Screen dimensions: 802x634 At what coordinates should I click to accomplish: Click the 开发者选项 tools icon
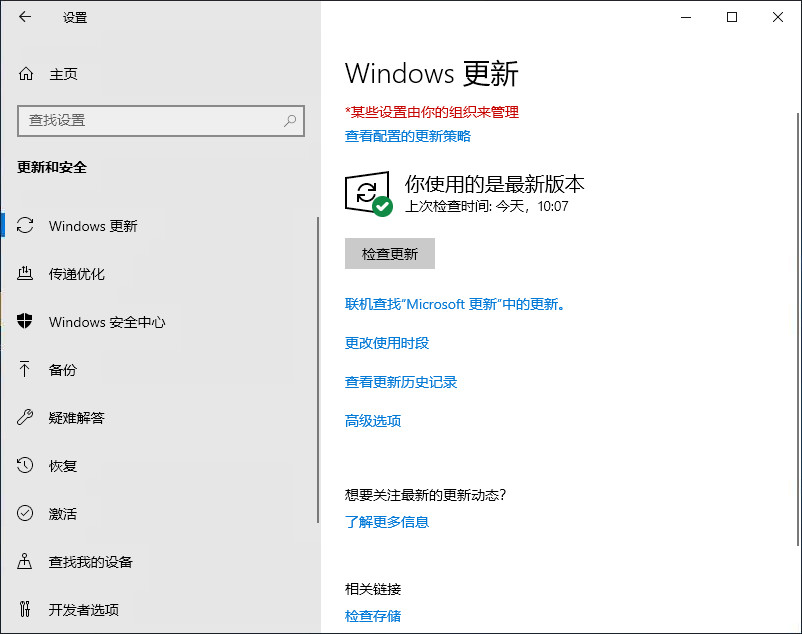coord(25,609)
